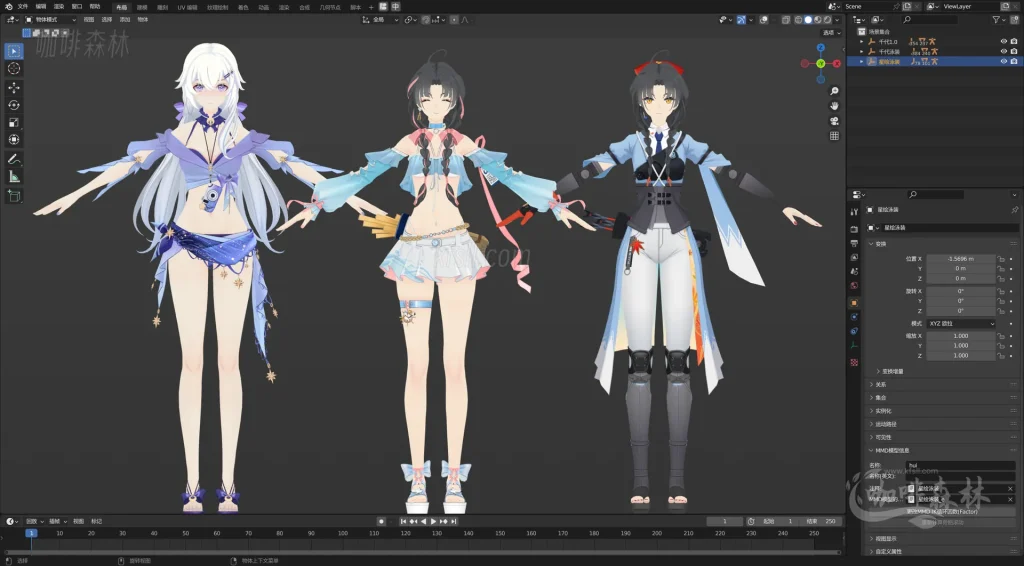Click the viewport pan hand icon

[x=834, y=106]
